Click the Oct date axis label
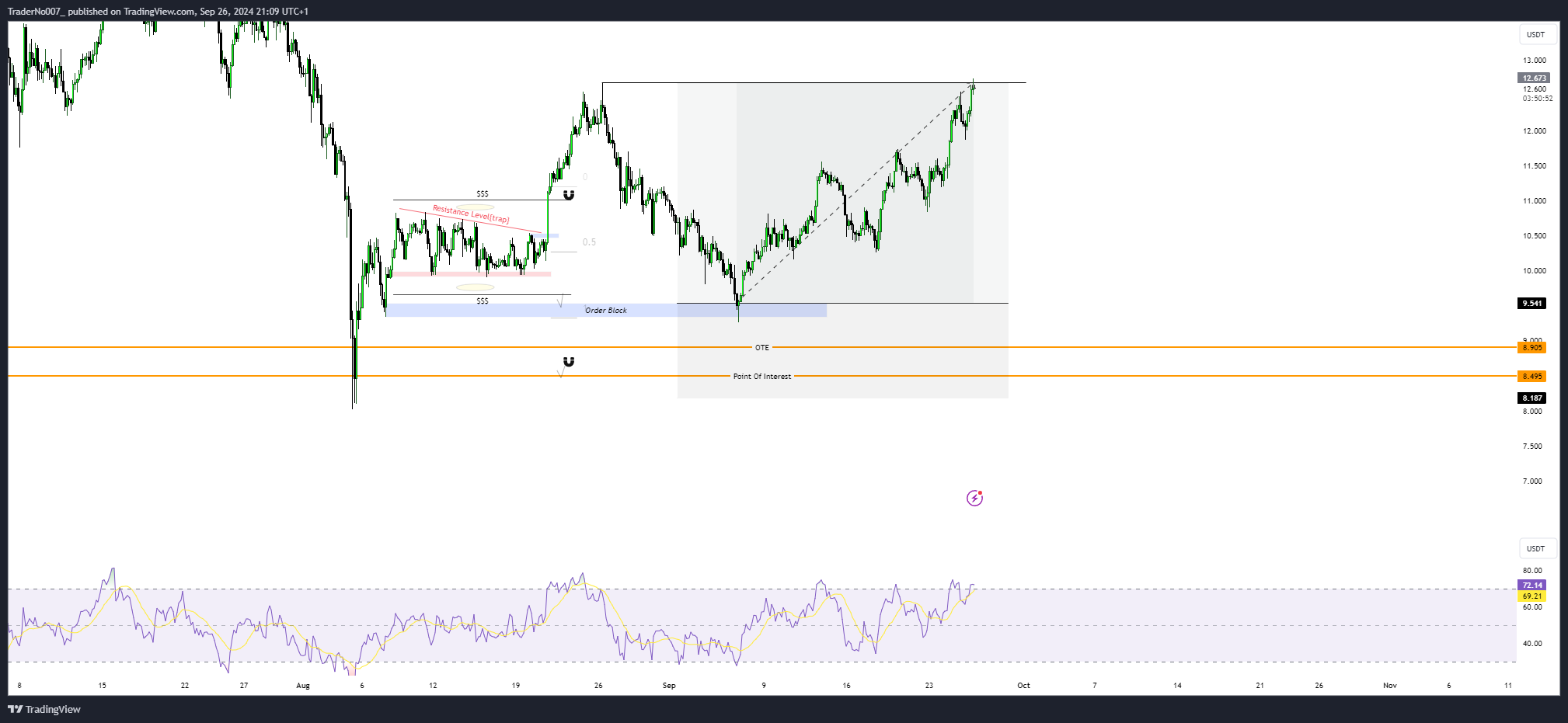The image size is (1568, 723). [x=1023, y=685]
